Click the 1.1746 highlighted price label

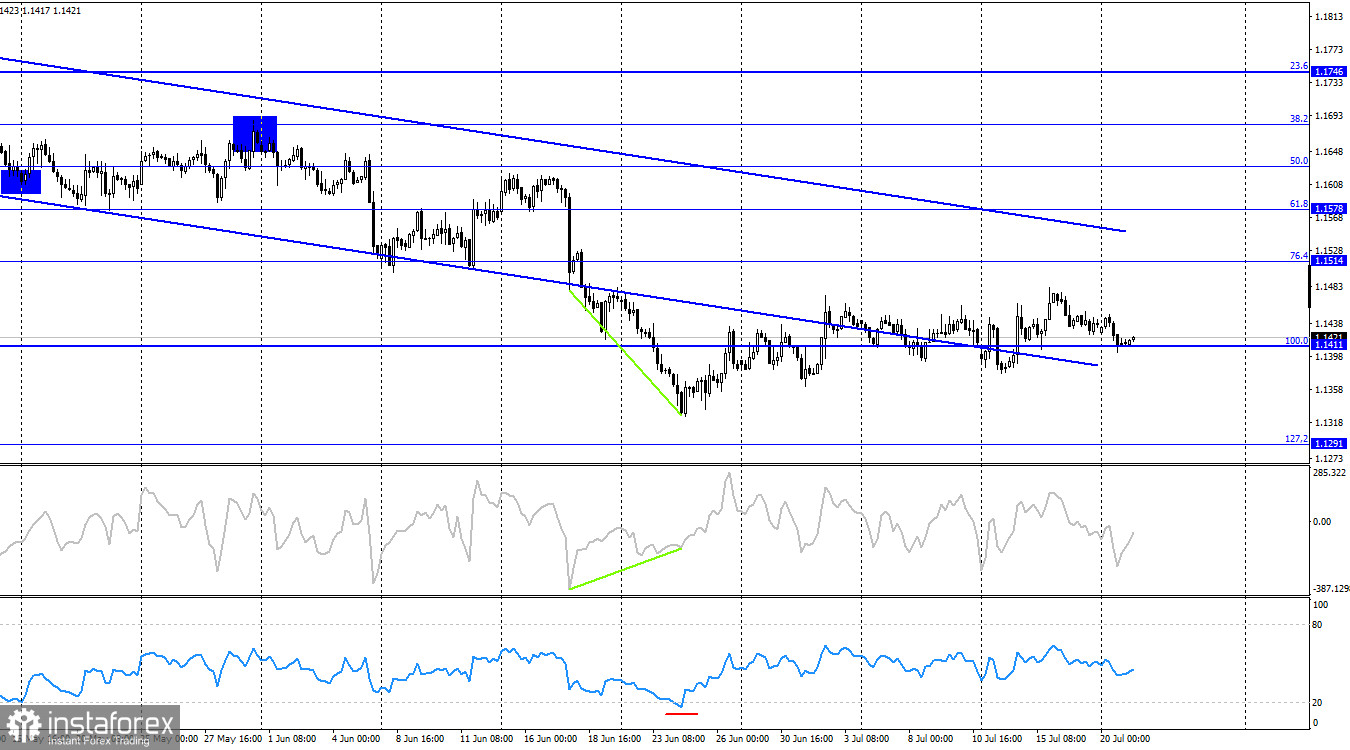1329,72
